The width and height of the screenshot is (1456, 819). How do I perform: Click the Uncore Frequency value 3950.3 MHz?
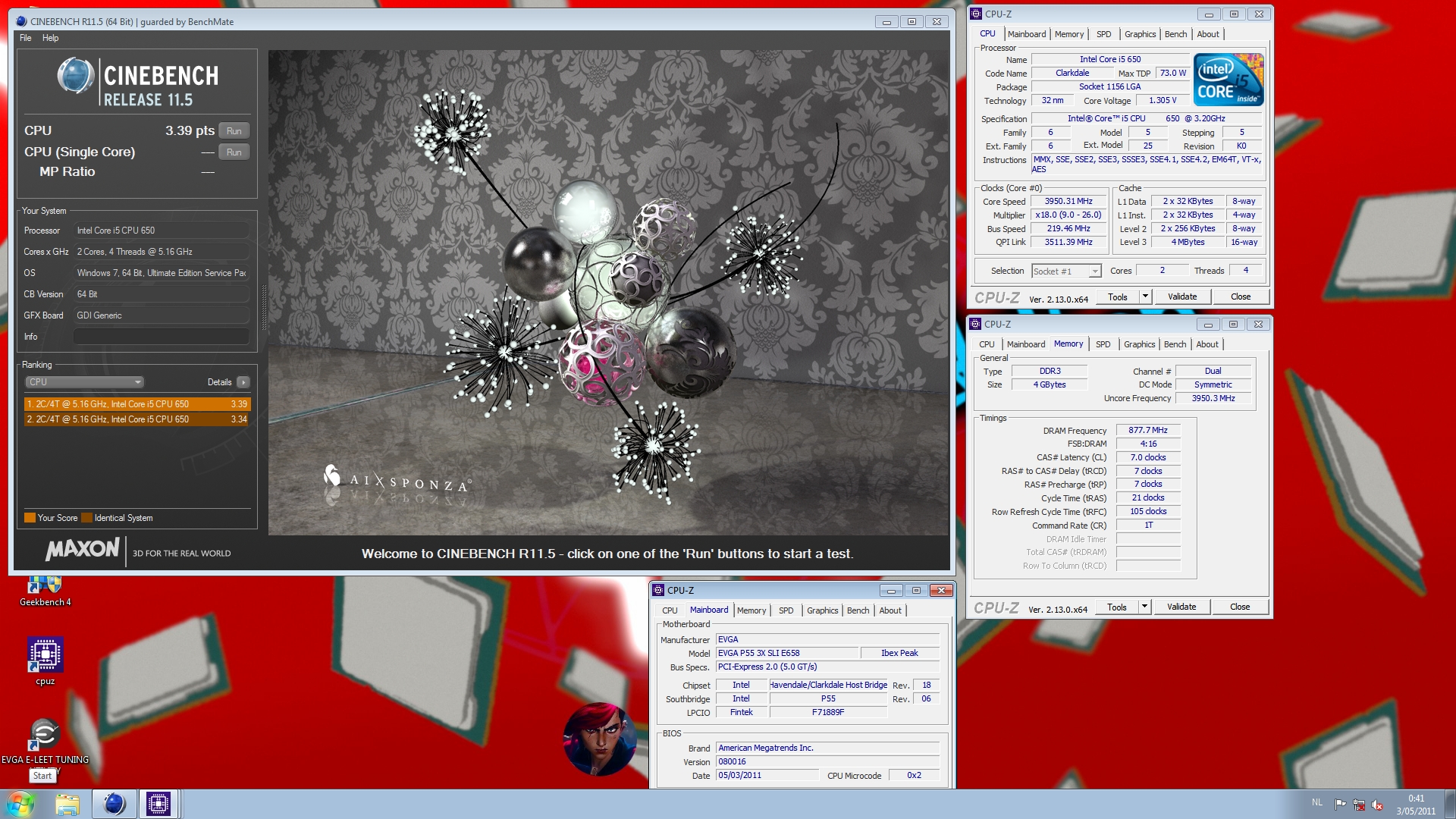(1213, 398)
